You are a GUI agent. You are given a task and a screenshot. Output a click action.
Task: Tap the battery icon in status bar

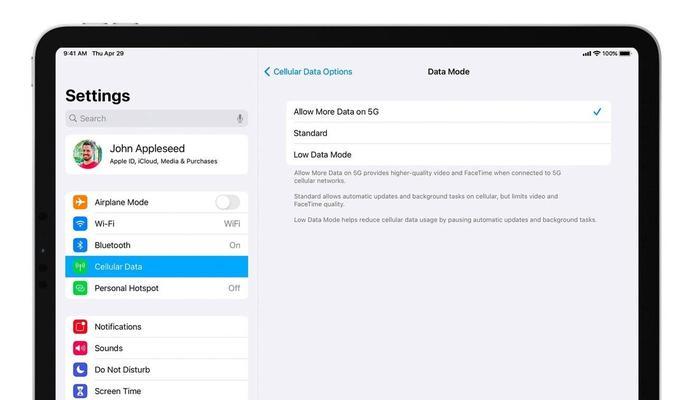tap(625, 53)
